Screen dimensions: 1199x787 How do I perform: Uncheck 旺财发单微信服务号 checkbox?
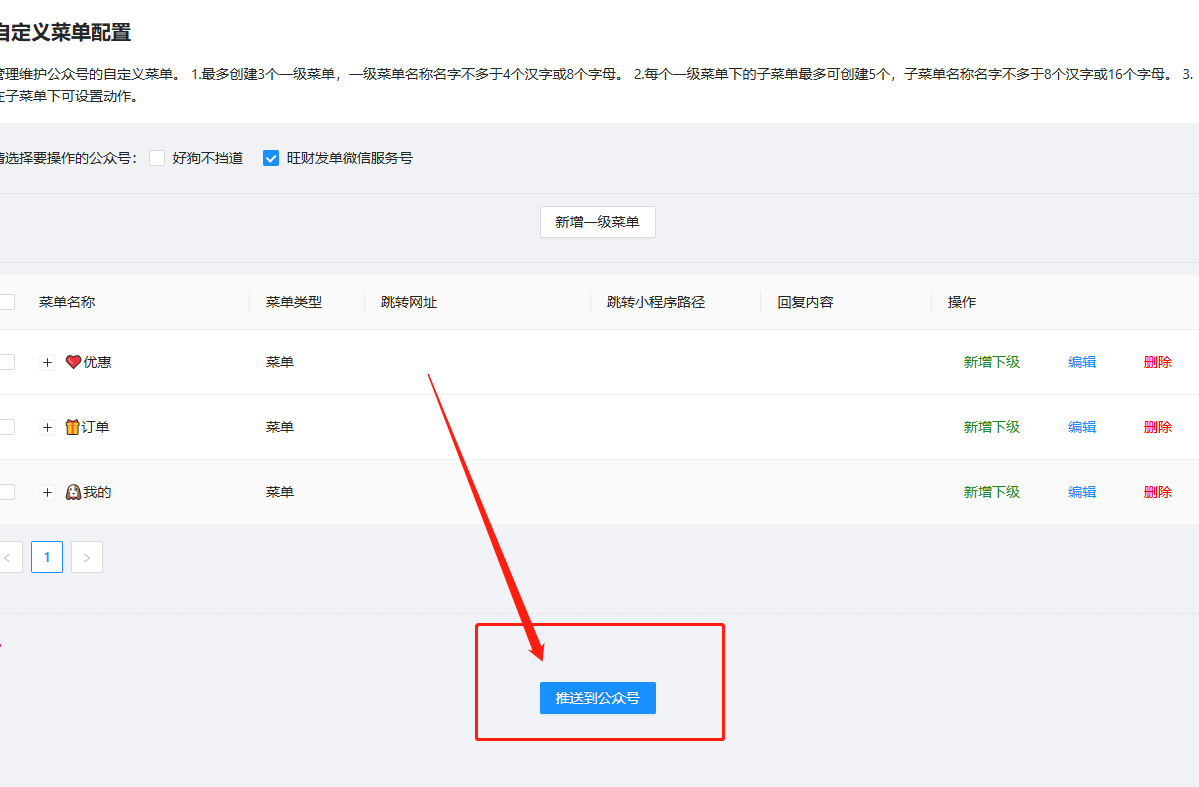tap(271, 158)
